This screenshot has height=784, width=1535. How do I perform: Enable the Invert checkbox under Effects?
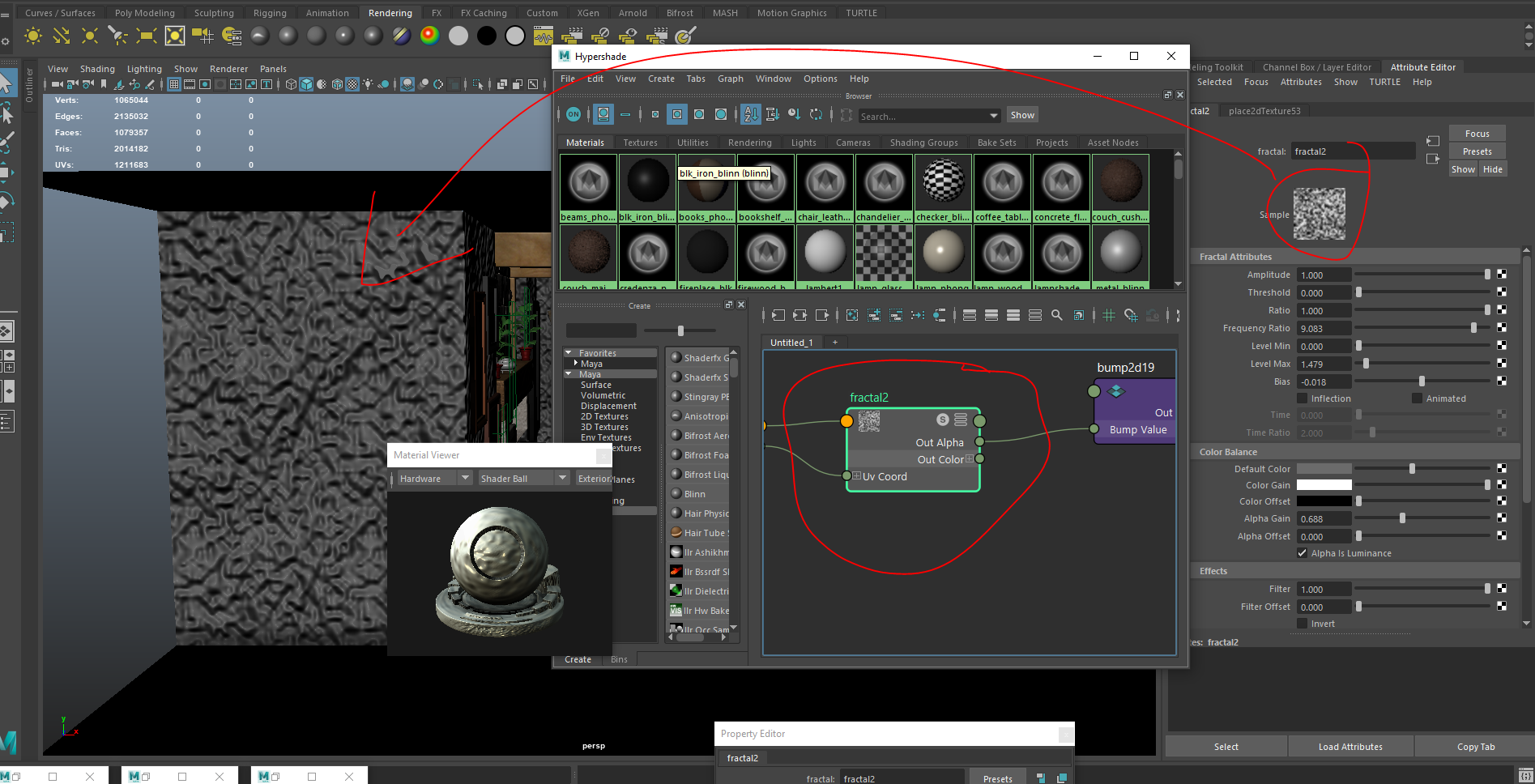click(1303, 624)
